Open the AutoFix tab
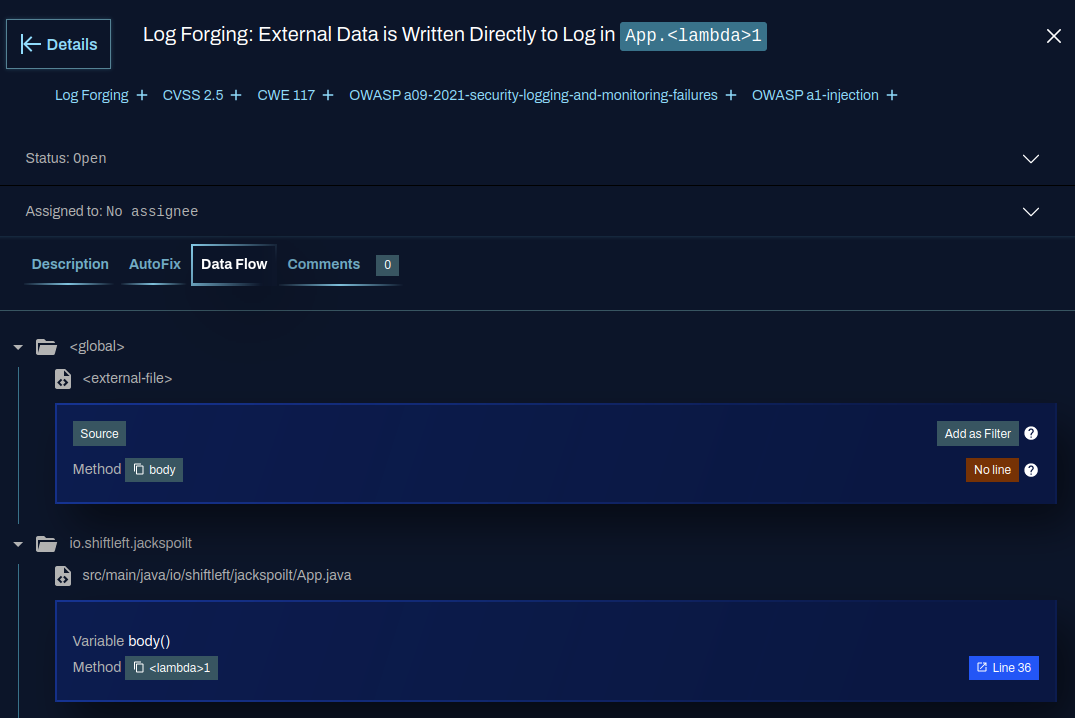1075x718 pixels. click(155, 265)
